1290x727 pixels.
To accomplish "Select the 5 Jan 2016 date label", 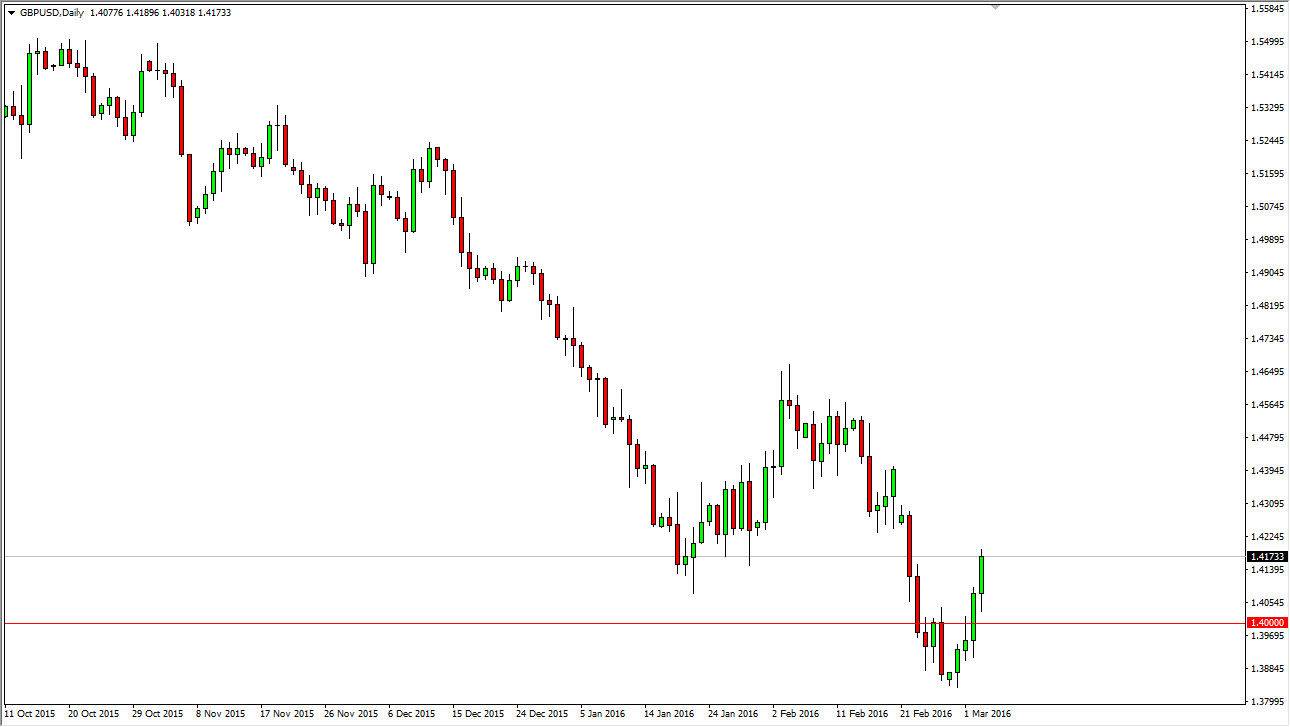I will [601, 715].
